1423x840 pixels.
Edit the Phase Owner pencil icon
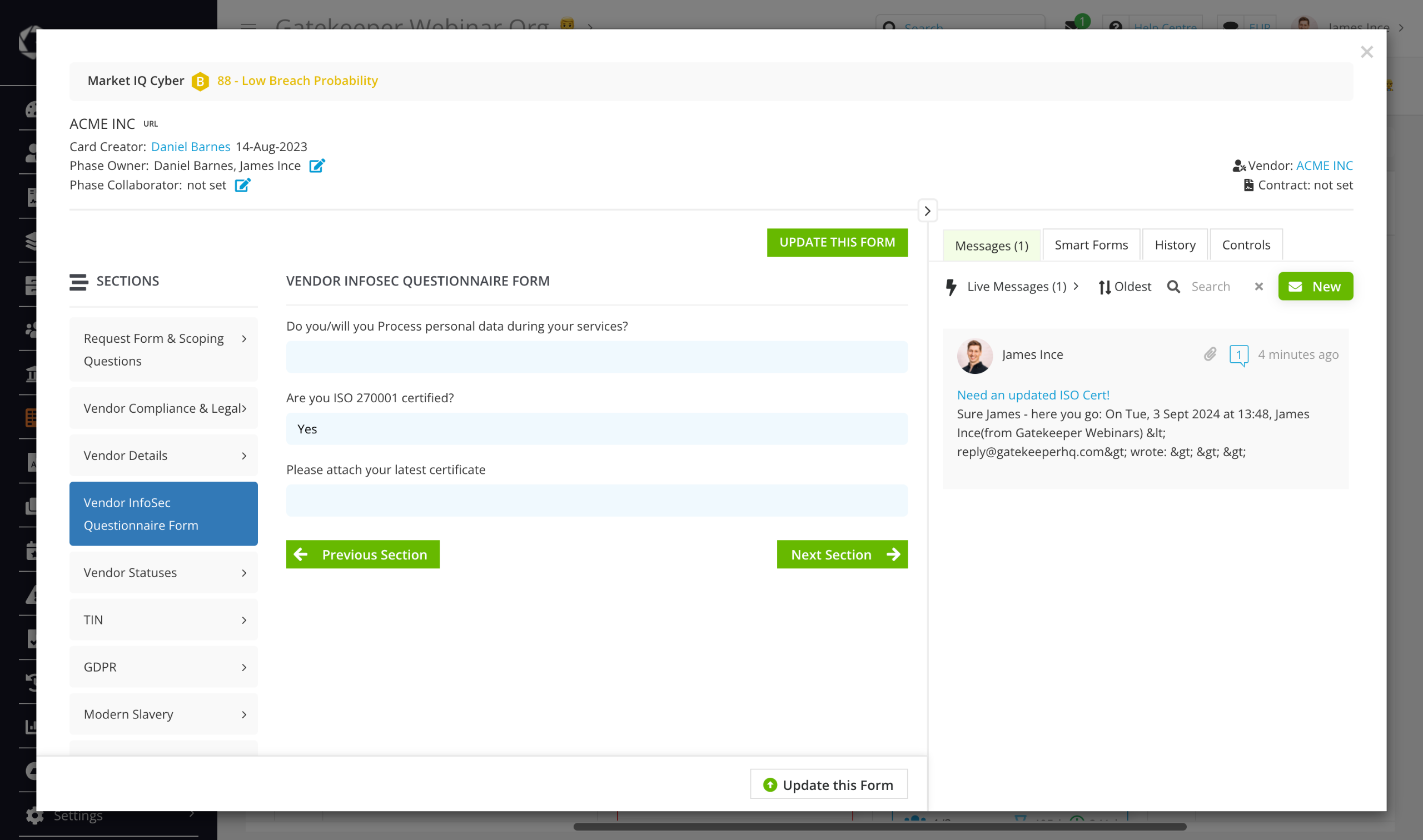(316, 166)
